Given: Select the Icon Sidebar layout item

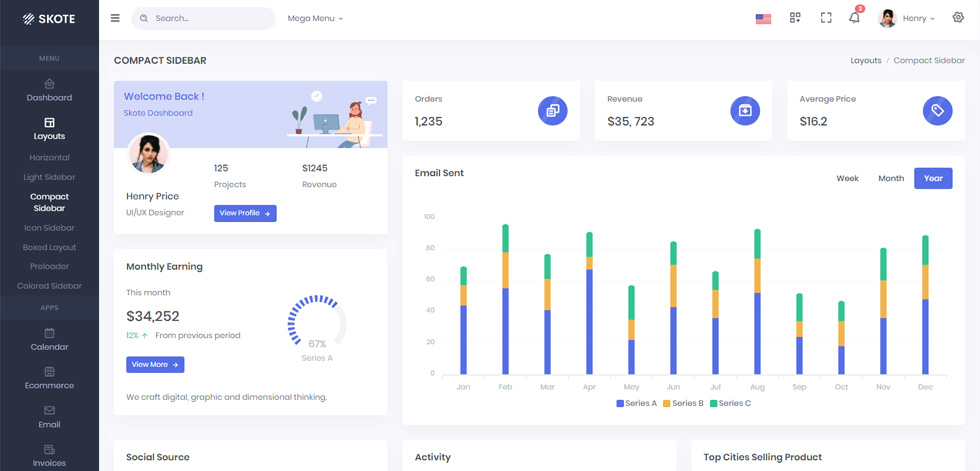Looking at the screenshot, I should coord(49,228).
